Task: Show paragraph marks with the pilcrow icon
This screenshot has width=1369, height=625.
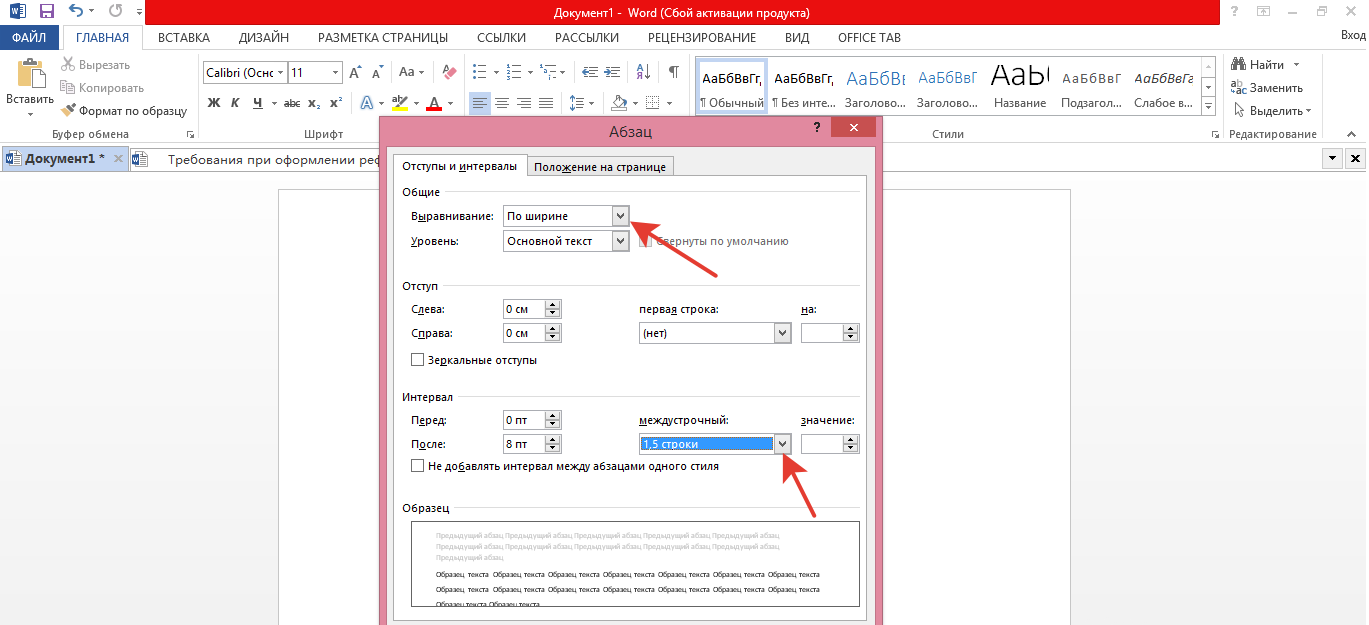Action: point(673,72)
